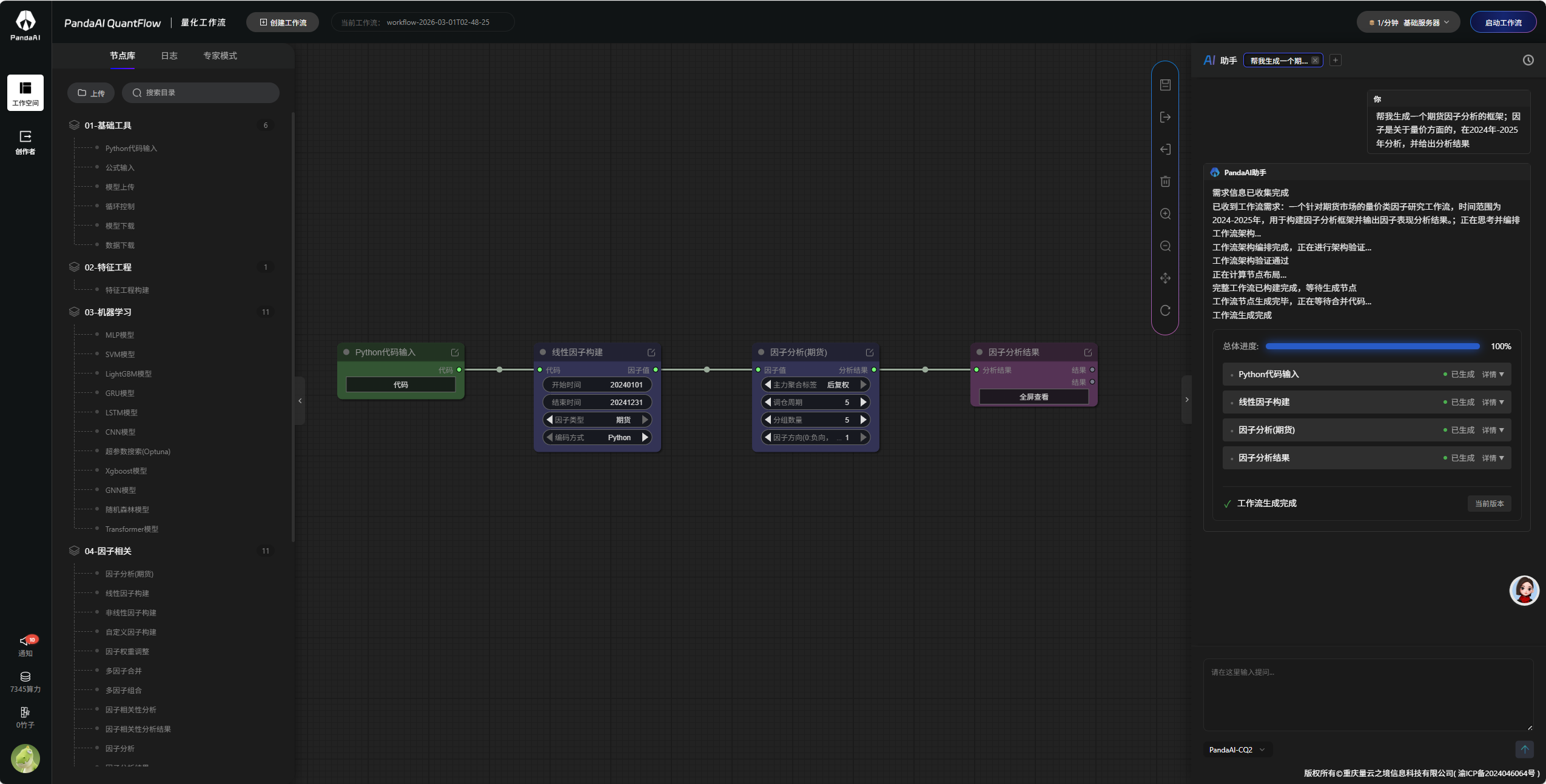Click the 启动工作流 button

click(x=1503, y=22)
